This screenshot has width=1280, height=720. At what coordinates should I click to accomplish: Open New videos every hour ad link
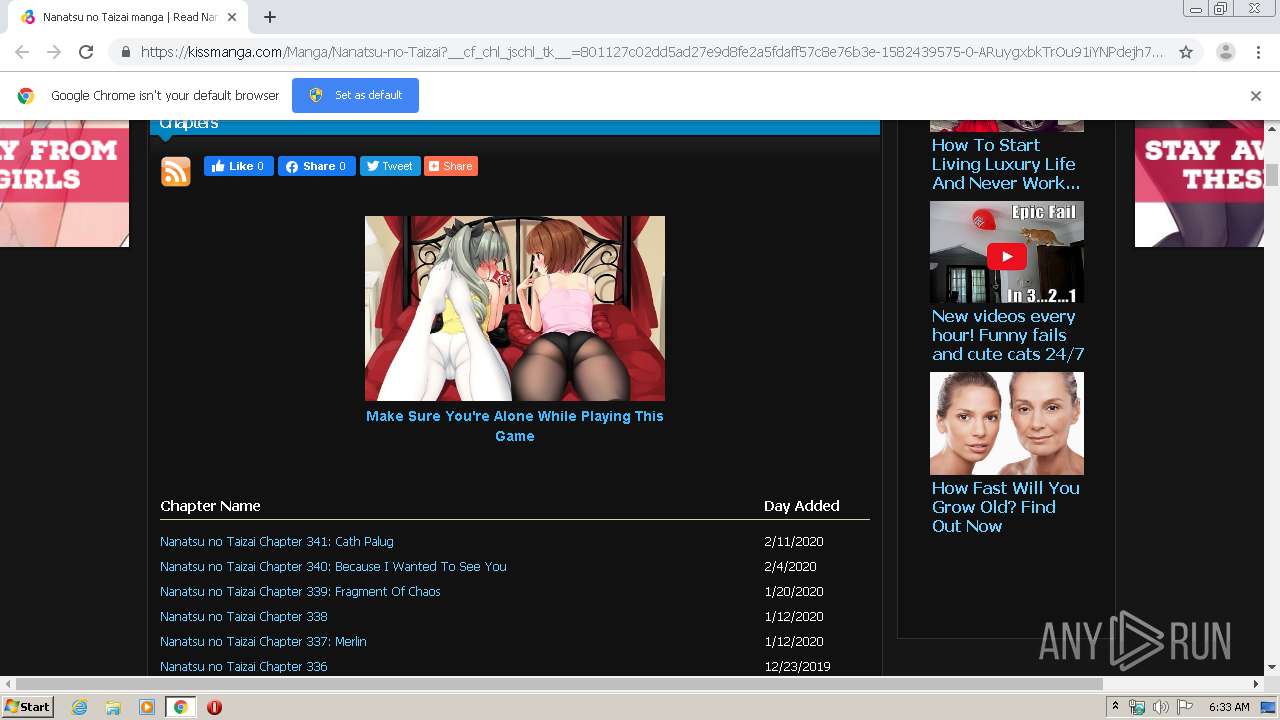click(1008, 335)
